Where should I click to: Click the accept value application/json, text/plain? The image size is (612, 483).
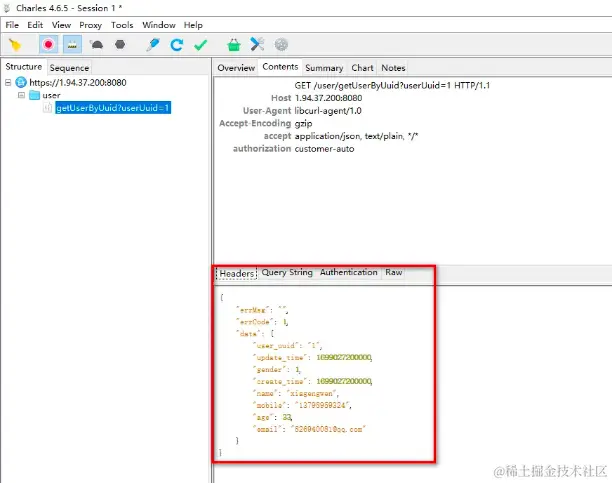356,136
